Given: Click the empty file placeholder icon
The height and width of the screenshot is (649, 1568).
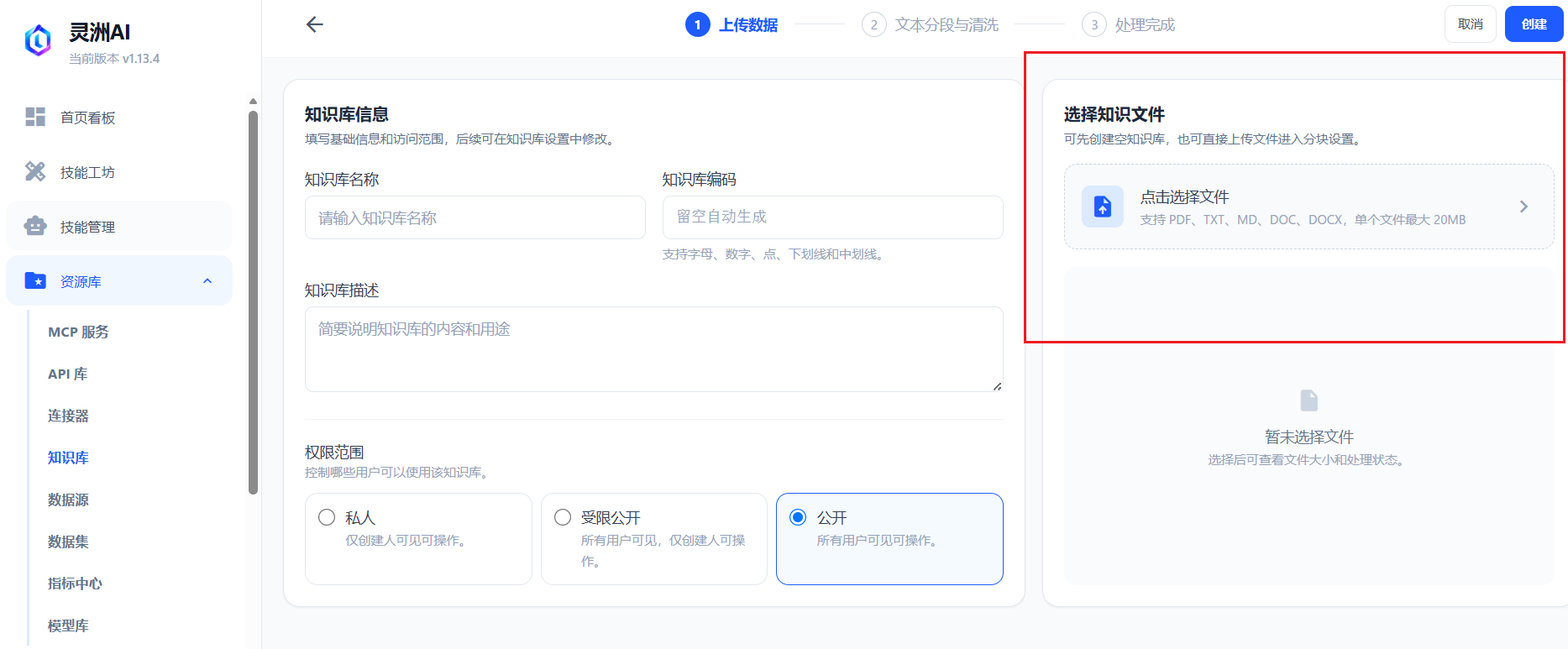Looking at the screenshot, I should pyautogui.click(x=1308, y=400).
